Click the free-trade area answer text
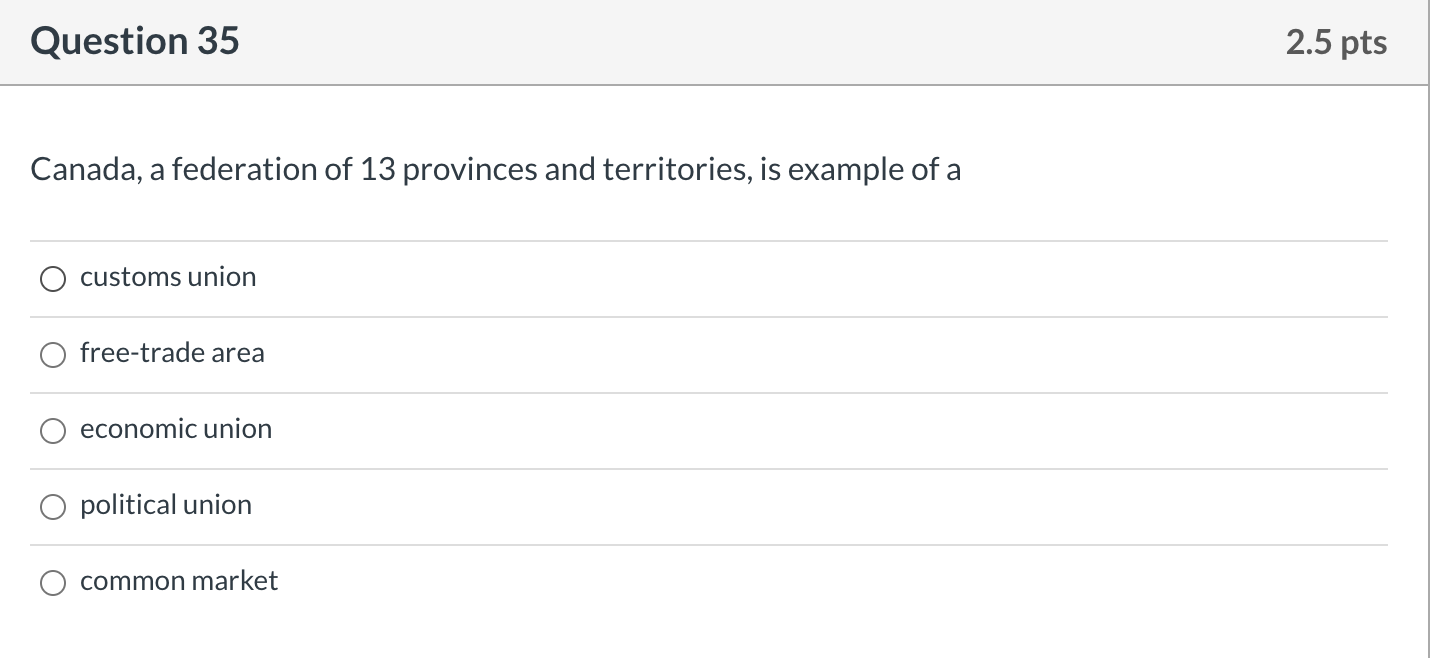1452x658 pixels. click(x=172, y=354)
